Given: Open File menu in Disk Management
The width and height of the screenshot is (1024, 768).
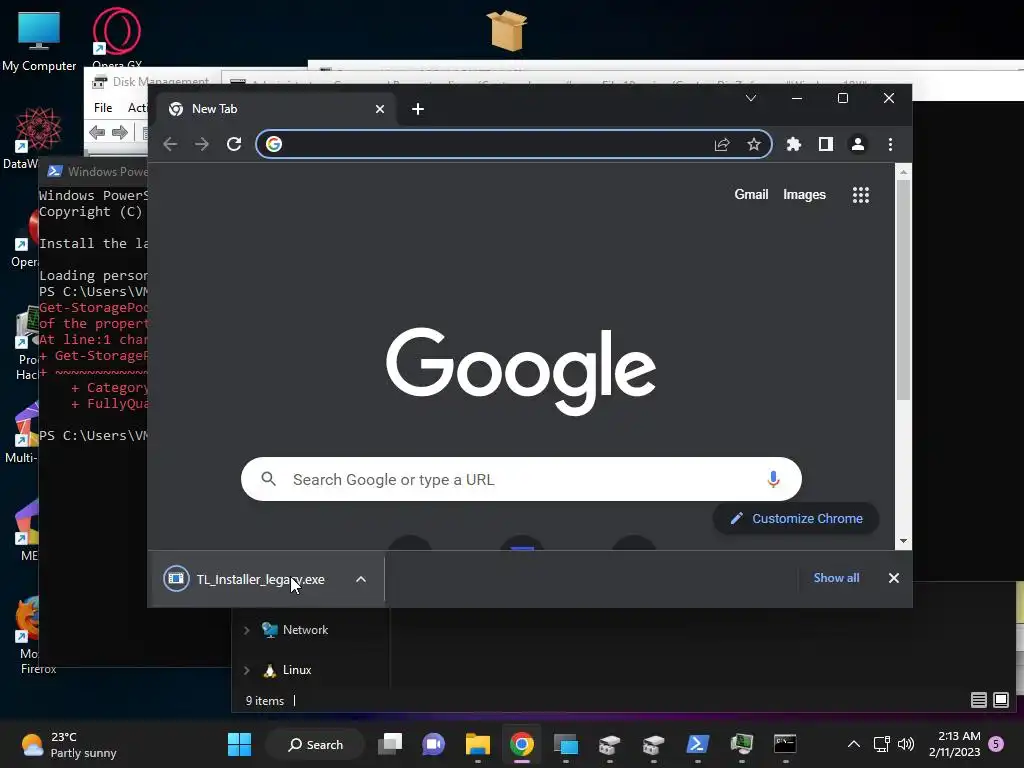Looking at the screenshot, I should 103,108.
